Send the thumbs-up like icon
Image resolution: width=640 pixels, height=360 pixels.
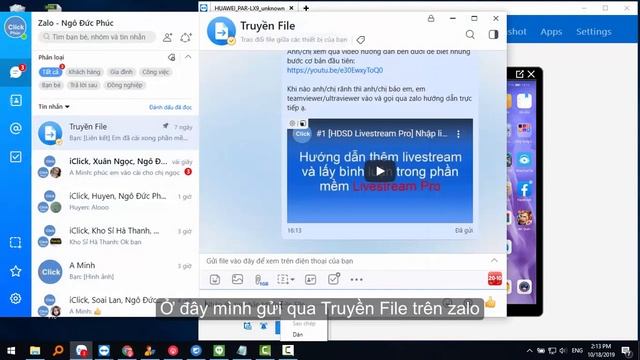pos(490,302)
